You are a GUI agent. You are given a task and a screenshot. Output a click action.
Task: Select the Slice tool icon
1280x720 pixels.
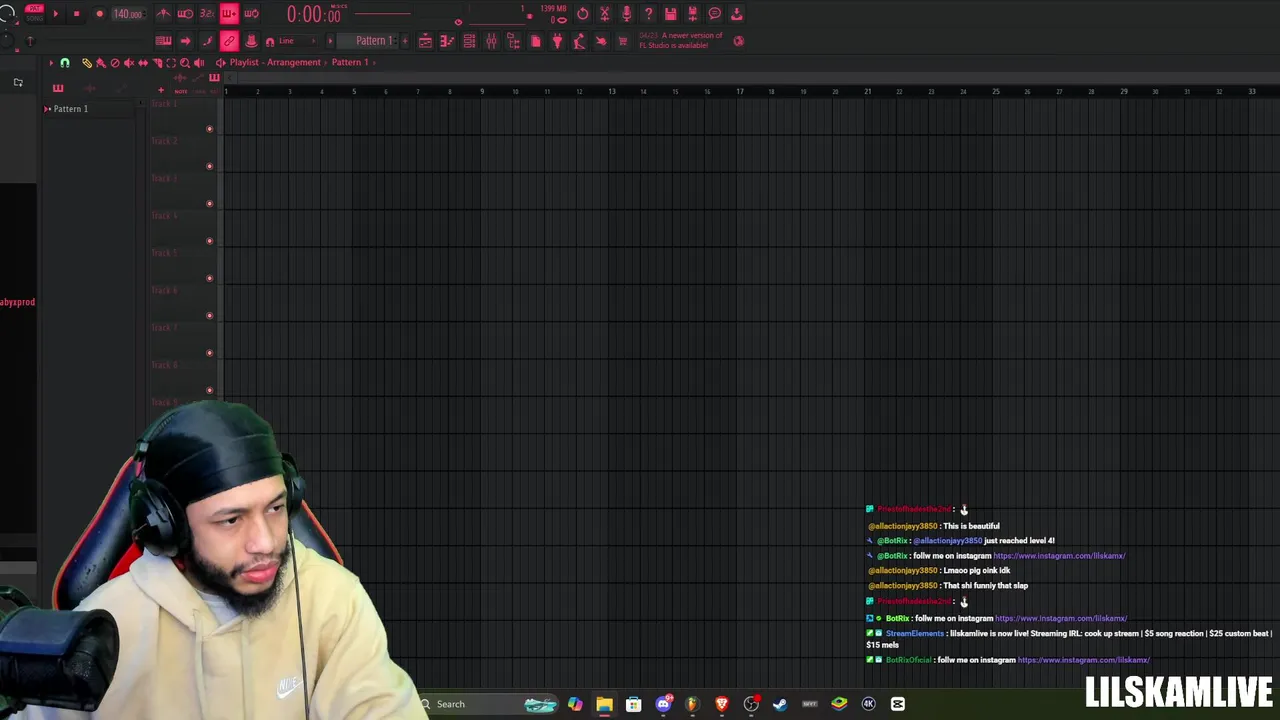[157, 63]
